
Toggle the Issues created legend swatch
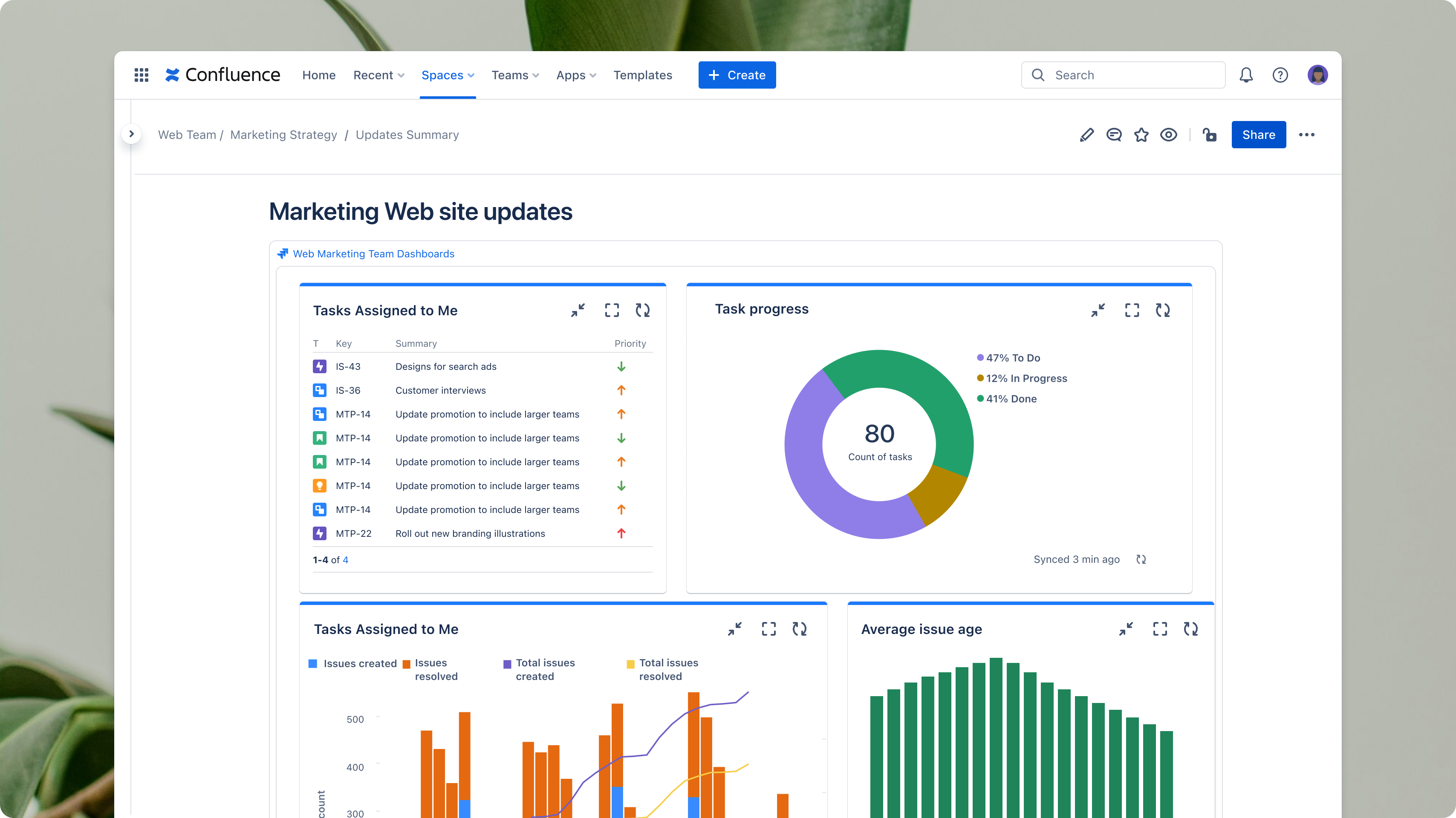click(312, 663)
